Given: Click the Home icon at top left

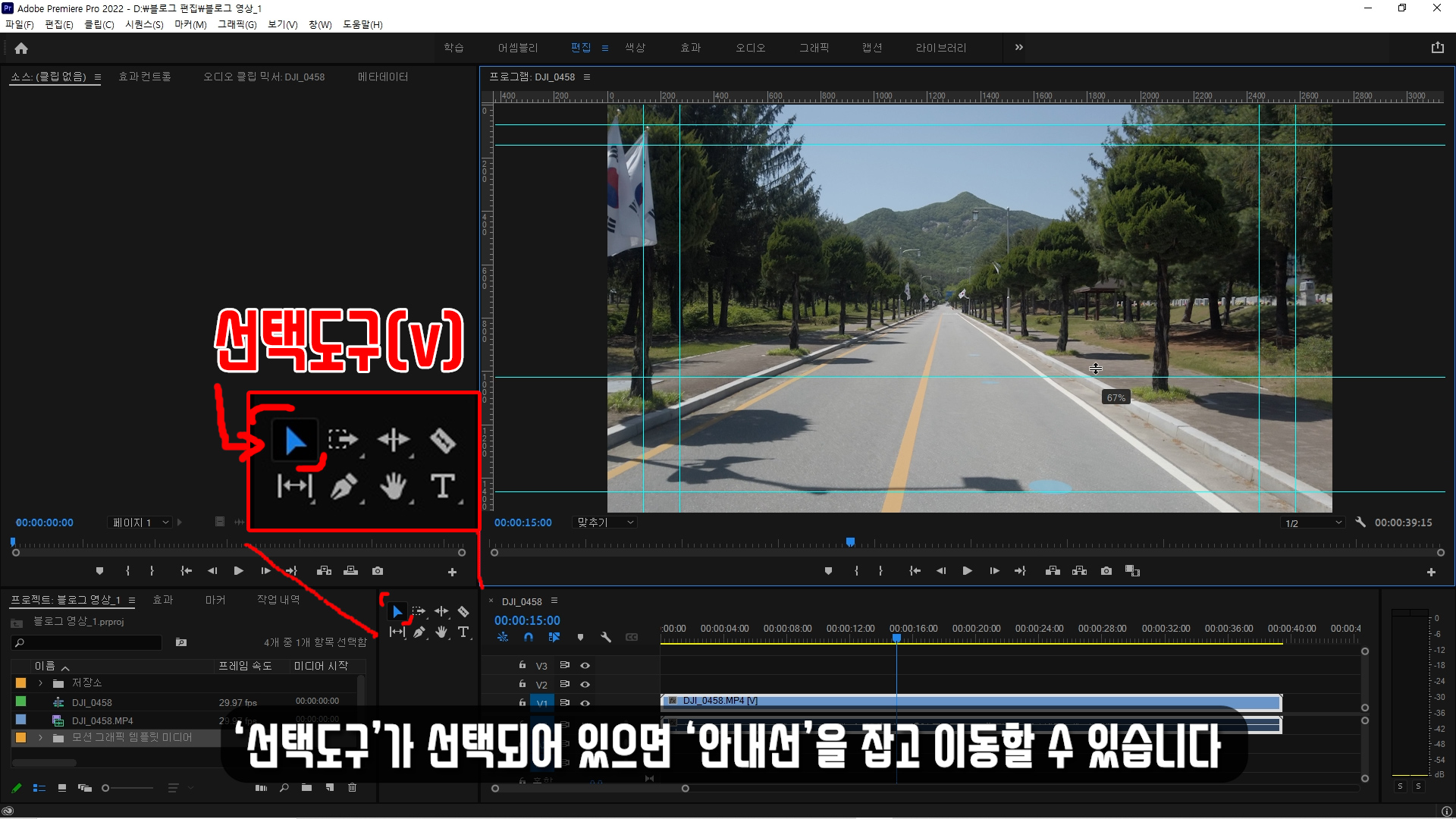Looking at the screenshot, I should [x=21, y=48].
